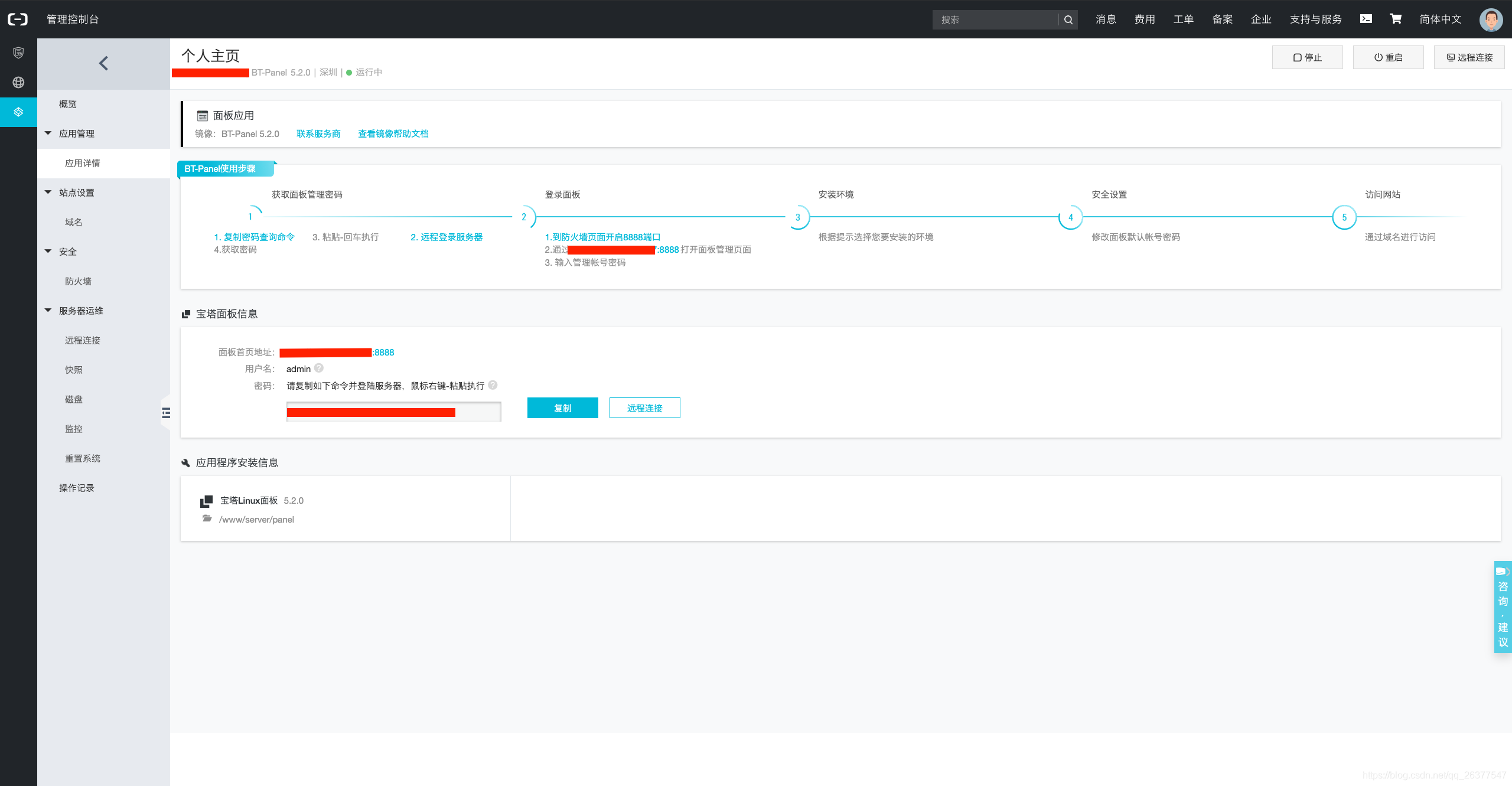
Task: Click the back chevron arrow
Action: (103, 64)
